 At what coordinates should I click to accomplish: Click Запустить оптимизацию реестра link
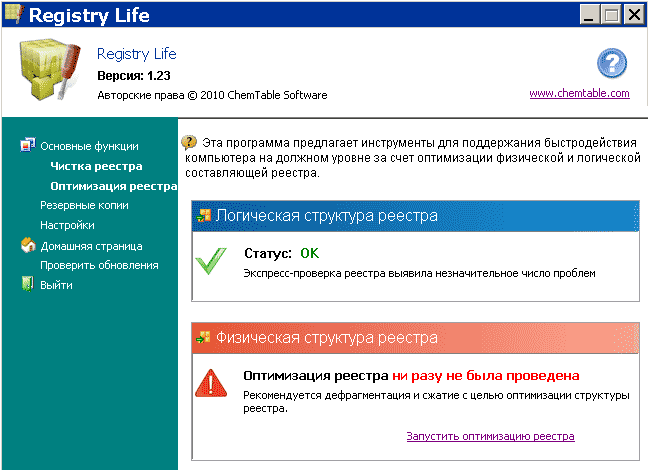[491, 436]
